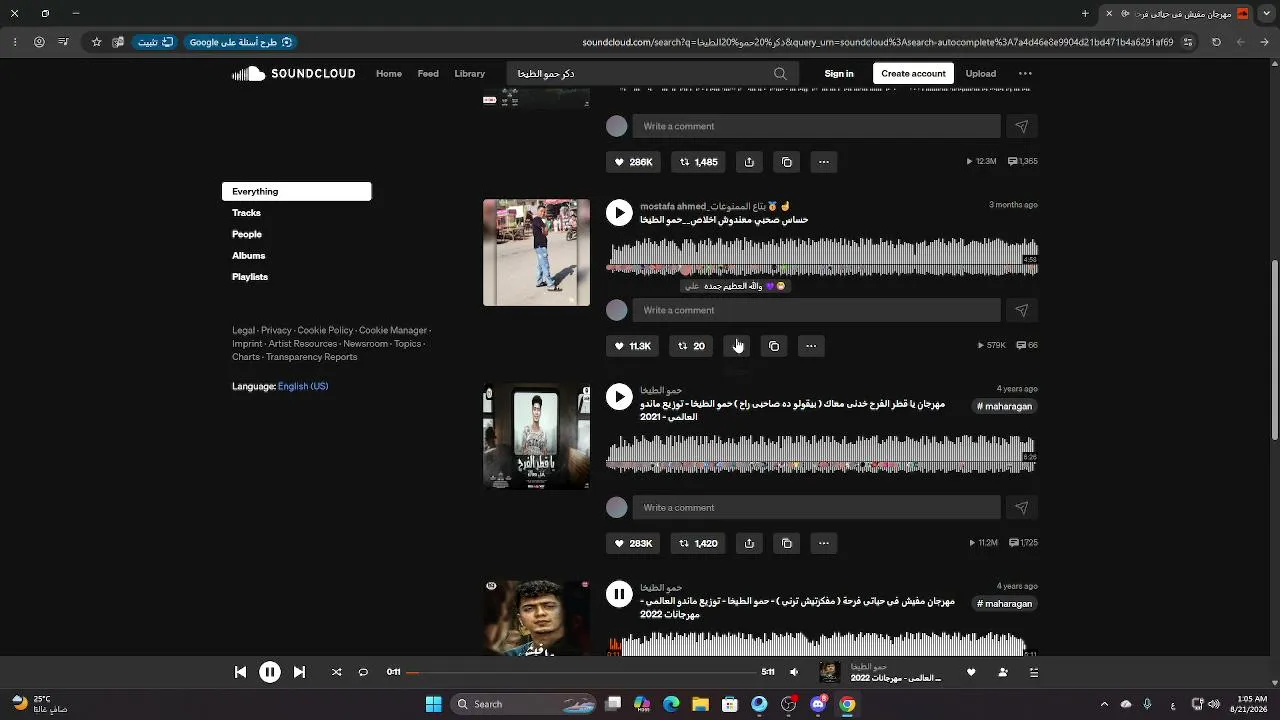Viewport: 1280px width, 720px height.
Task: Open the next up queue in player bar
Action: tap(1034, 672)
